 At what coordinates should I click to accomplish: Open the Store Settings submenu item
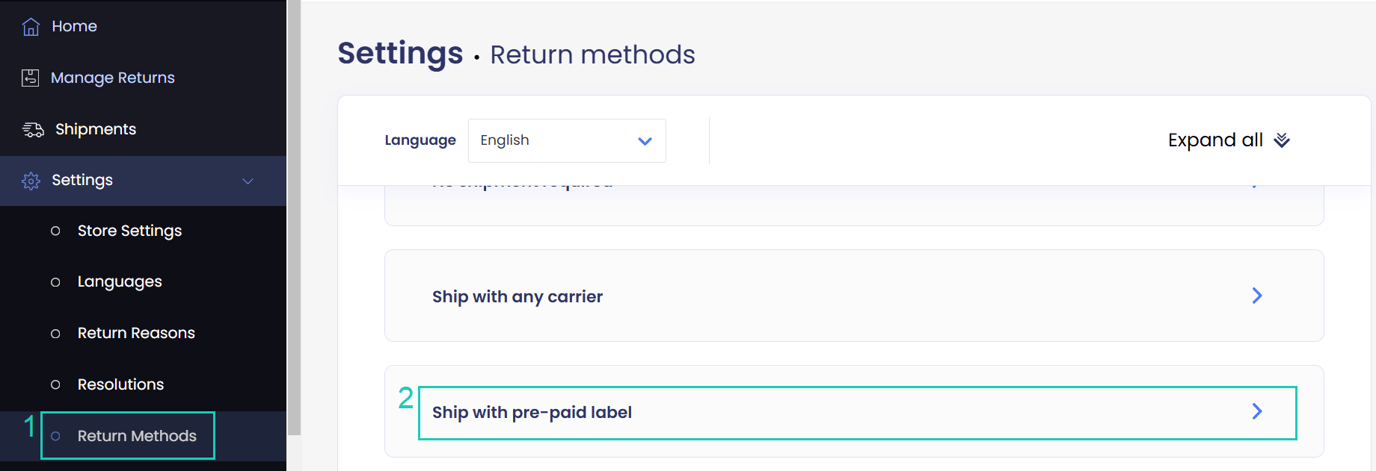click(129, 231)
